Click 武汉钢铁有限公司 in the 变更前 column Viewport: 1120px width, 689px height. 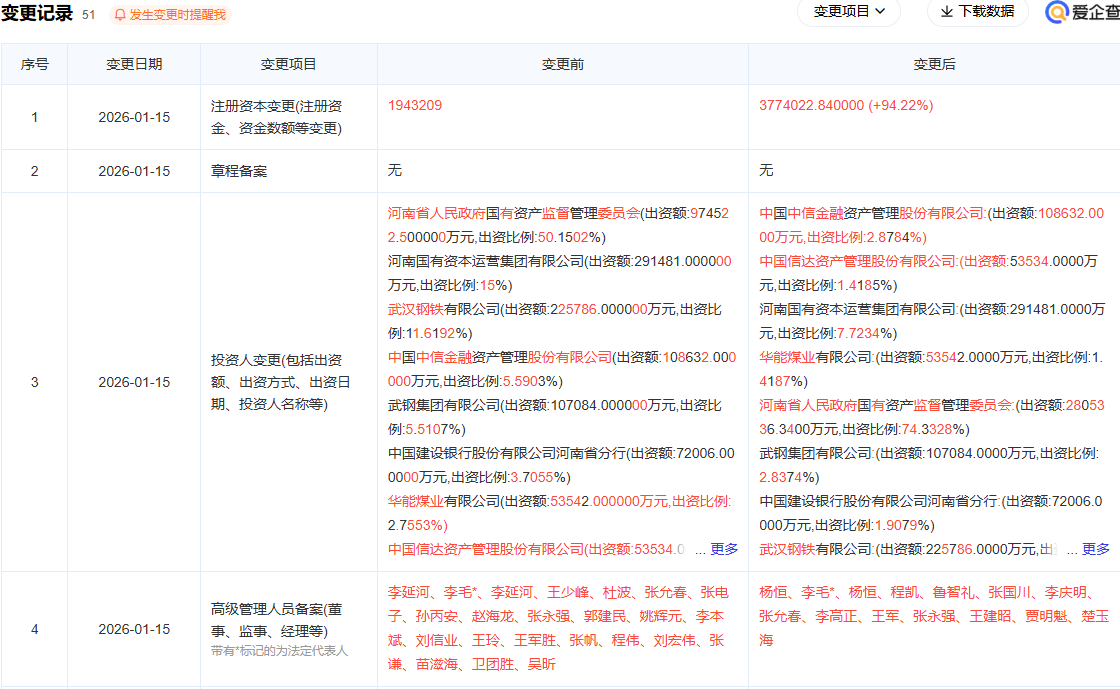point(444,309)
